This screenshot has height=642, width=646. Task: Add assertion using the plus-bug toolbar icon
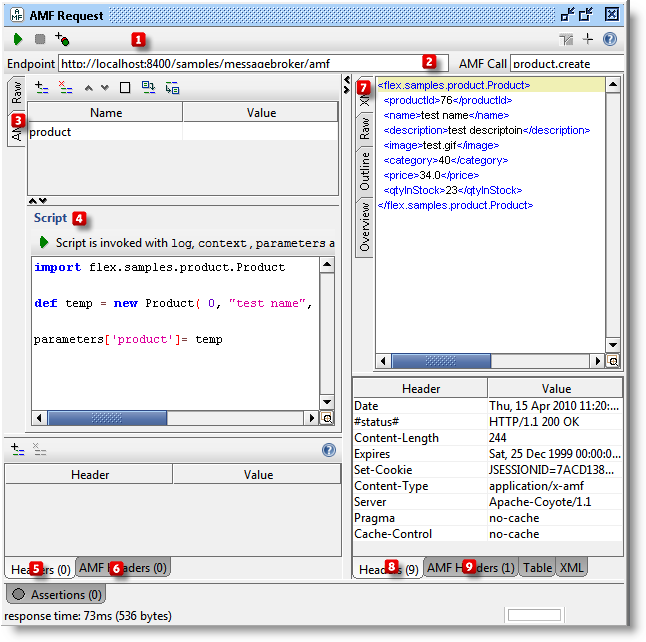click(x=62, y=40)
